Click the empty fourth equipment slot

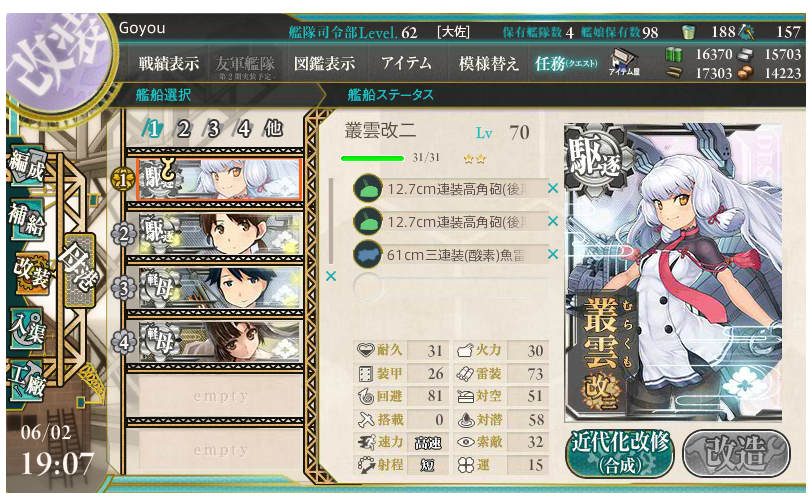coord(450,287)
